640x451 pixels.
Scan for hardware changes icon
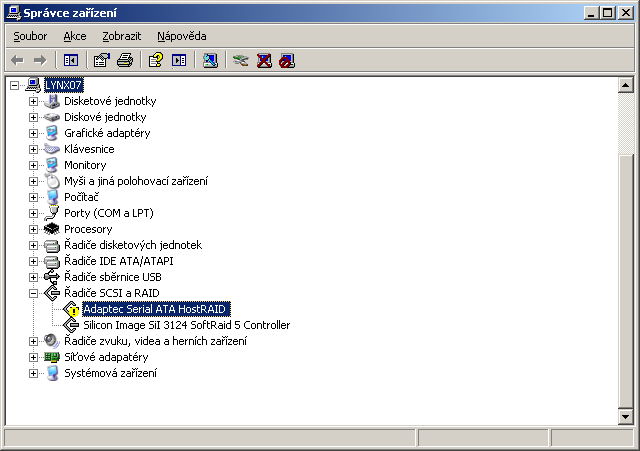210,61
